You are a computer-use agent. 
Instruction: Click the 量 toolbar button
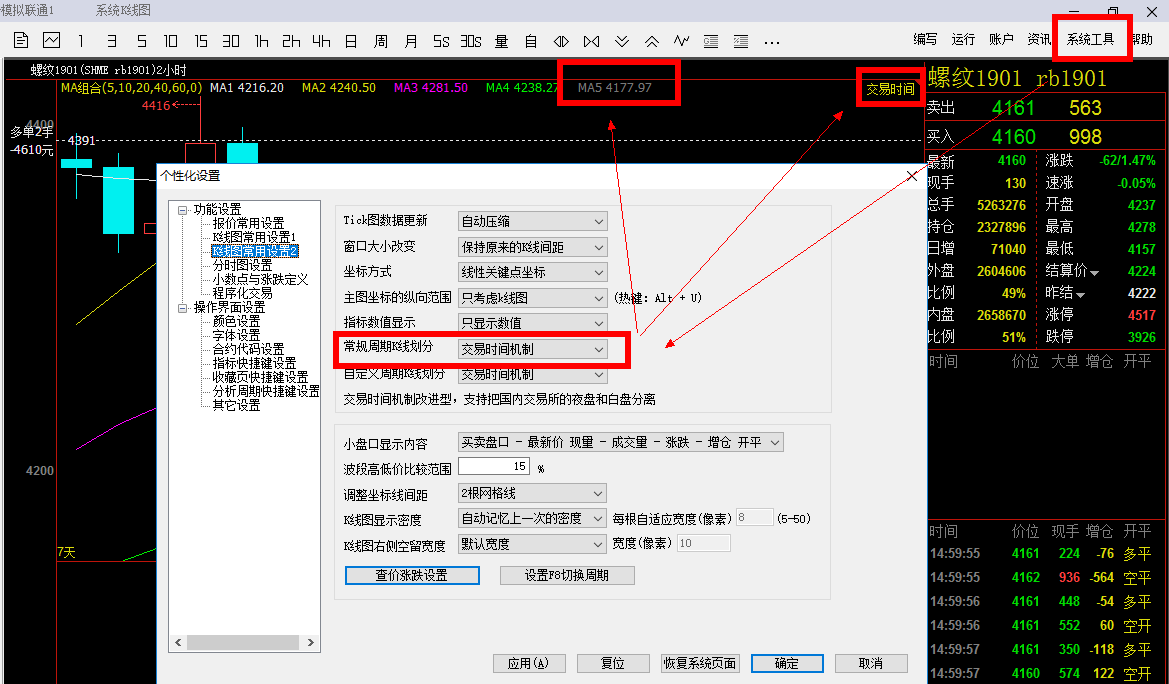pyautogui.click(x=502, y=41)
